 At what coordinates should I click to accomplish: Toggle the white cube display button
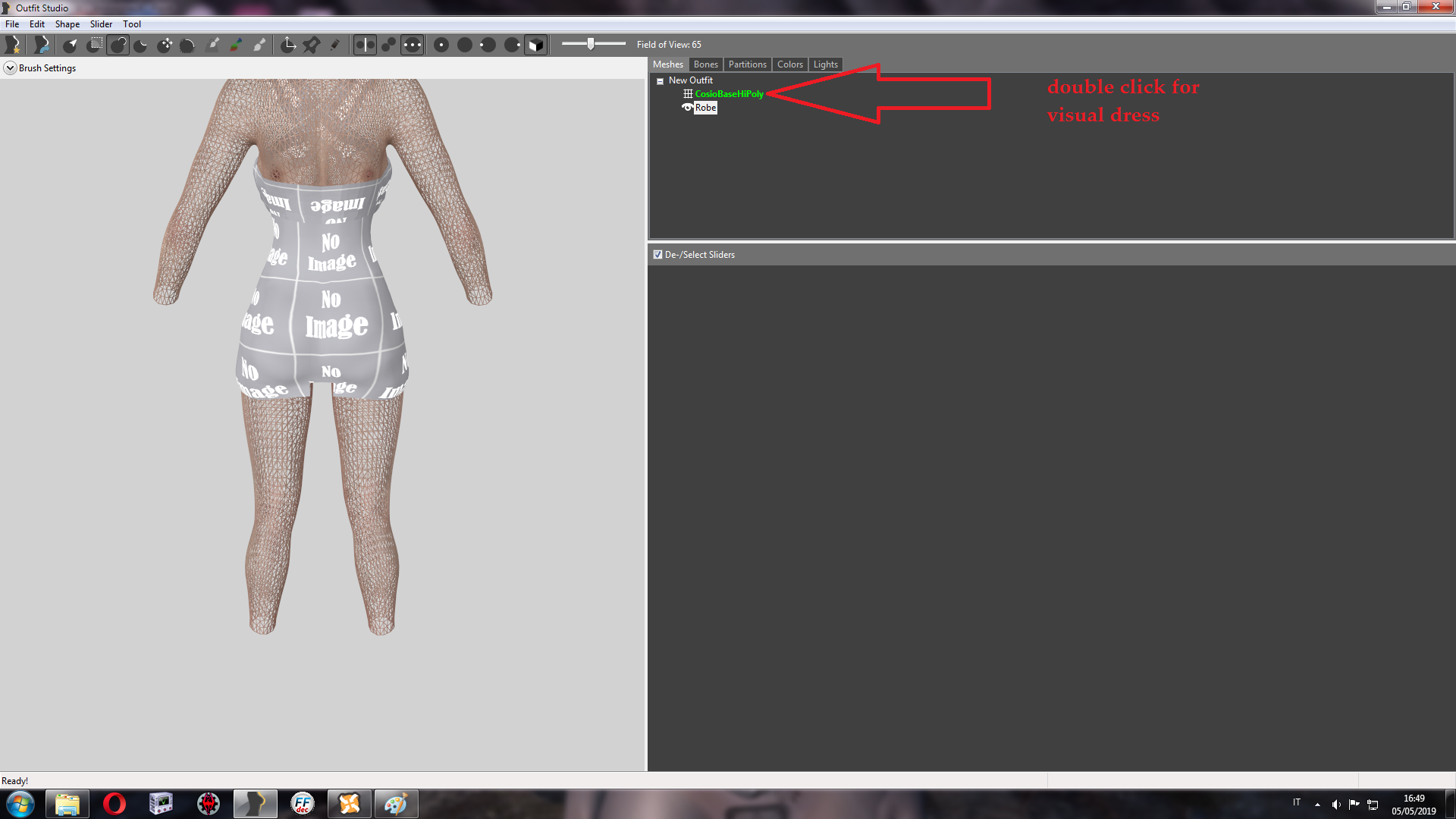(x=535, y=45)
